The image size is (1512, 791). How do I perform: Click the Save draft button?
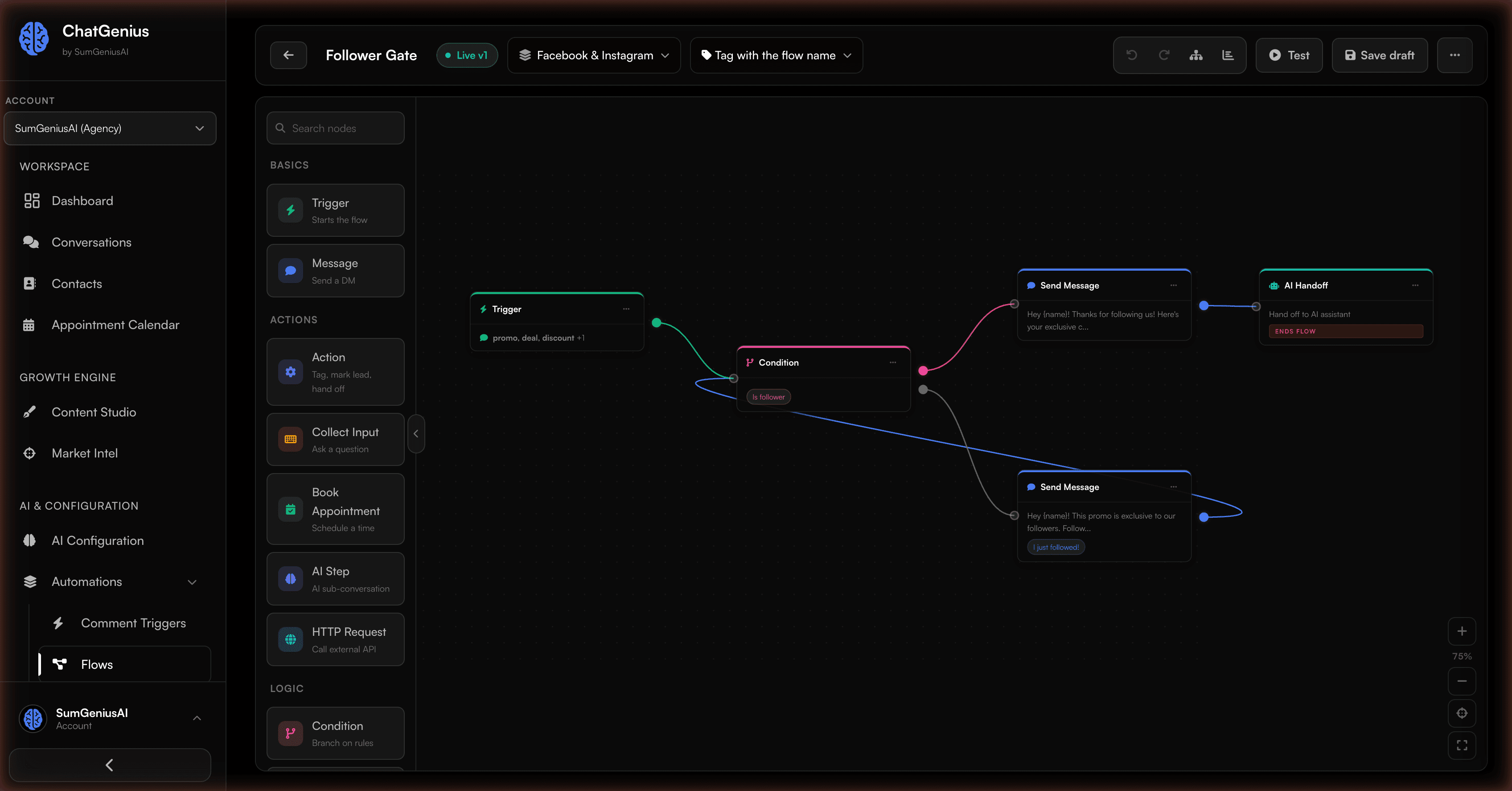point(1379,55)
